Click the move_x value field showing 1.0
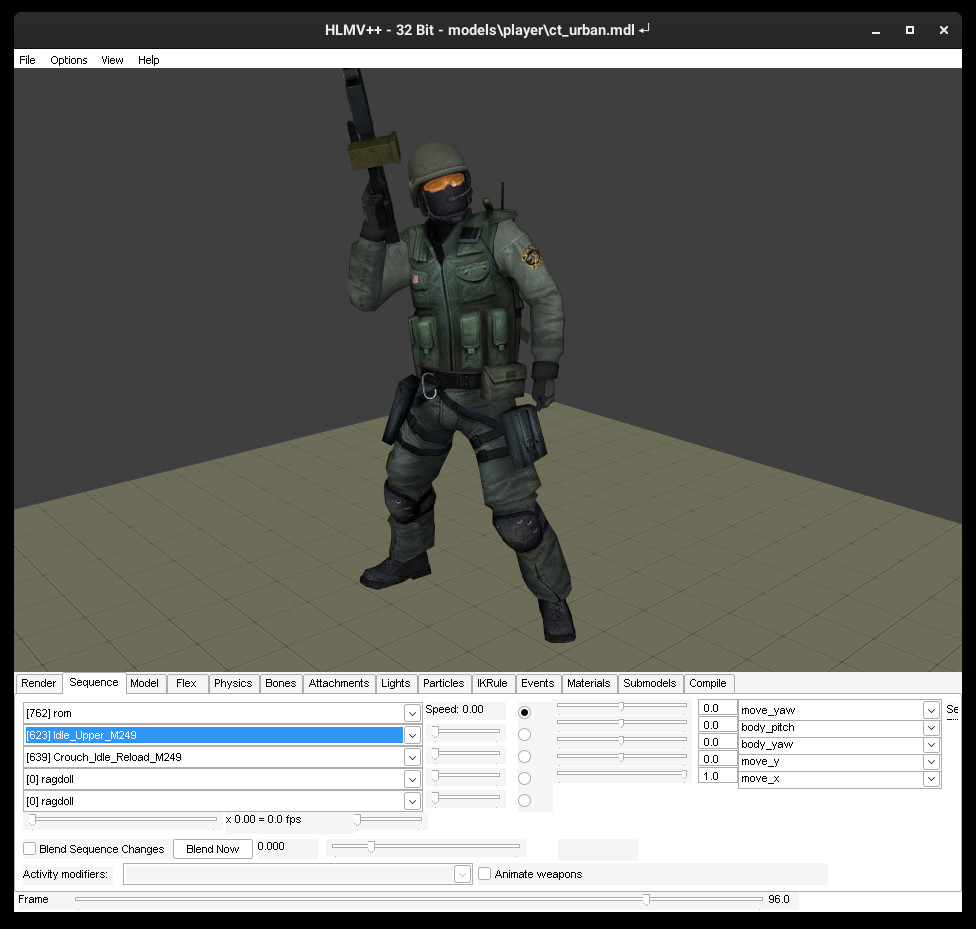976x929 pixels. (x=717, y=776)
